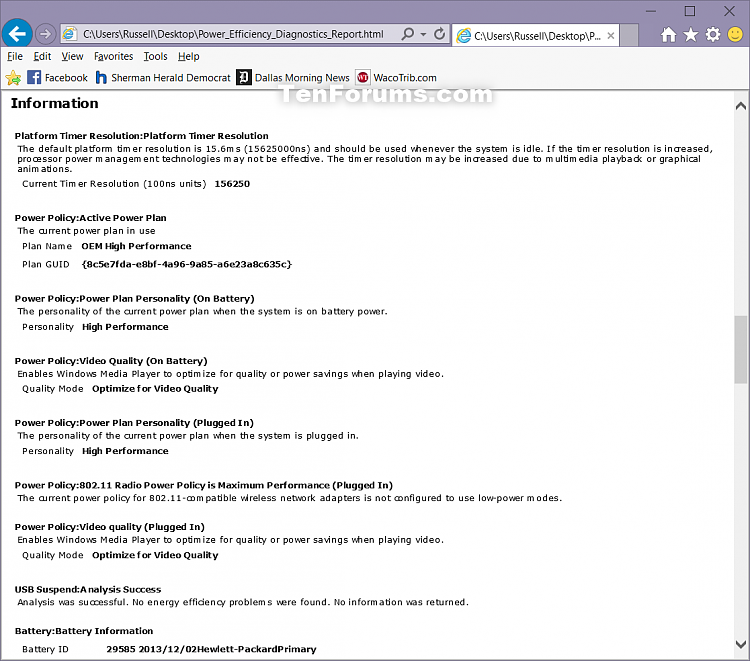
Task: Open the Favorites menu
Action: click(x=113, y=56)
